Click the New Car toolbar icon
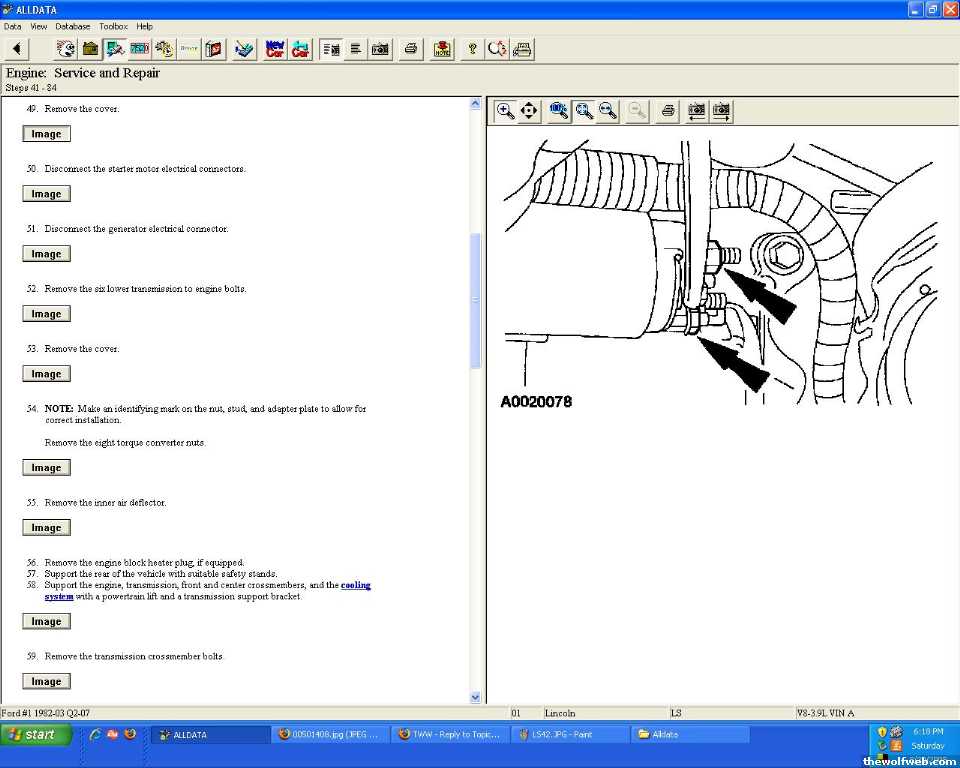Image resolution: width=960 pixels, height=768 pixels. (275, 49)
